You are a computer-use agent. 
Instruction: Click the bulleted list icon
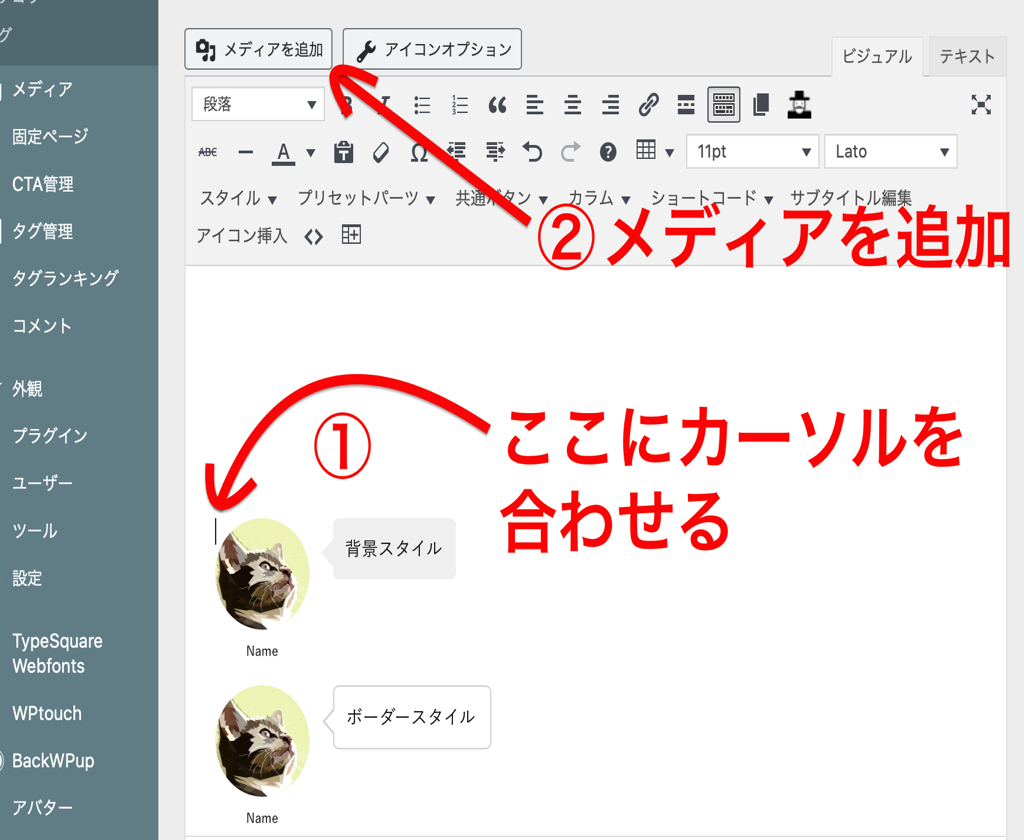pos(422,105)
